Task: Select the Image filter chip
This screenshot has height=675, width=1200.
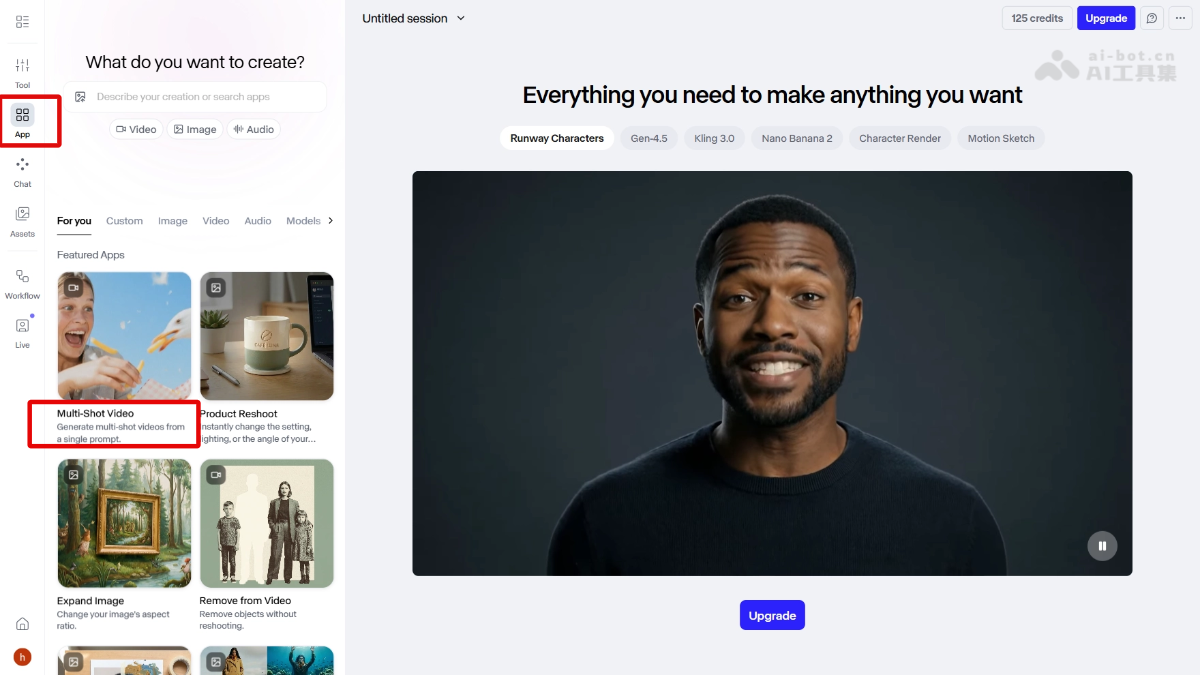Action: pyautogui.click(x=194, y=129)
